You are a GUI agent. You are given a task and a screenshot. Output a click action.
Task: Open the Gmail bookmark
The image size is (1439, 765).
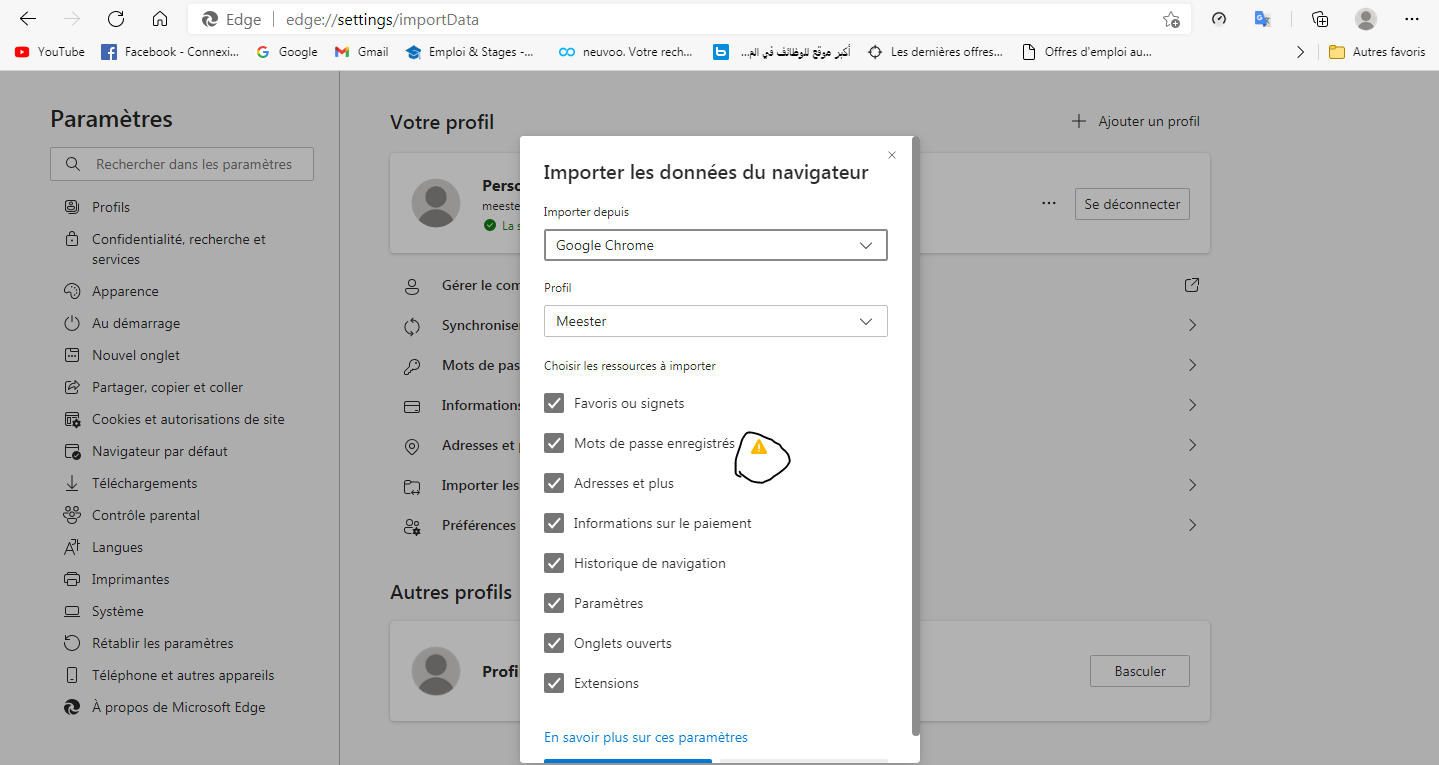pos(362,52)
